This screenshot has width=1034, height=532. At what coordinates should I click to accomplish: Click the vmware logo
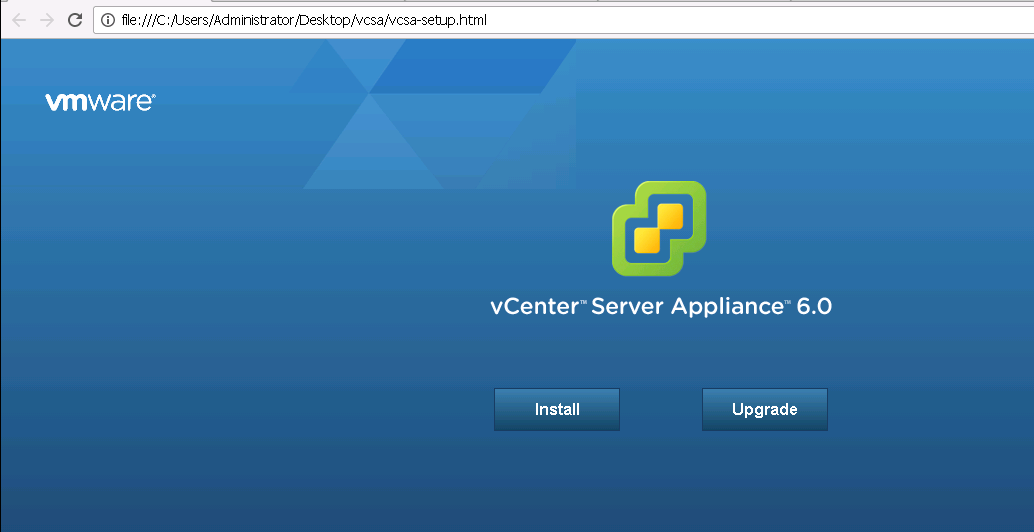pos(100,102)
